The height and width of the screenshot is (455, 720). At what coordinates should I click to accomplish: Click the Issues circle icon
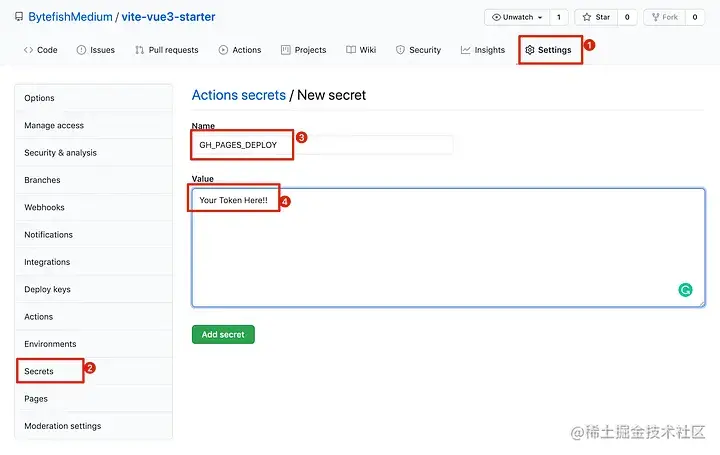pyautogui.click(x=81, y=50)
